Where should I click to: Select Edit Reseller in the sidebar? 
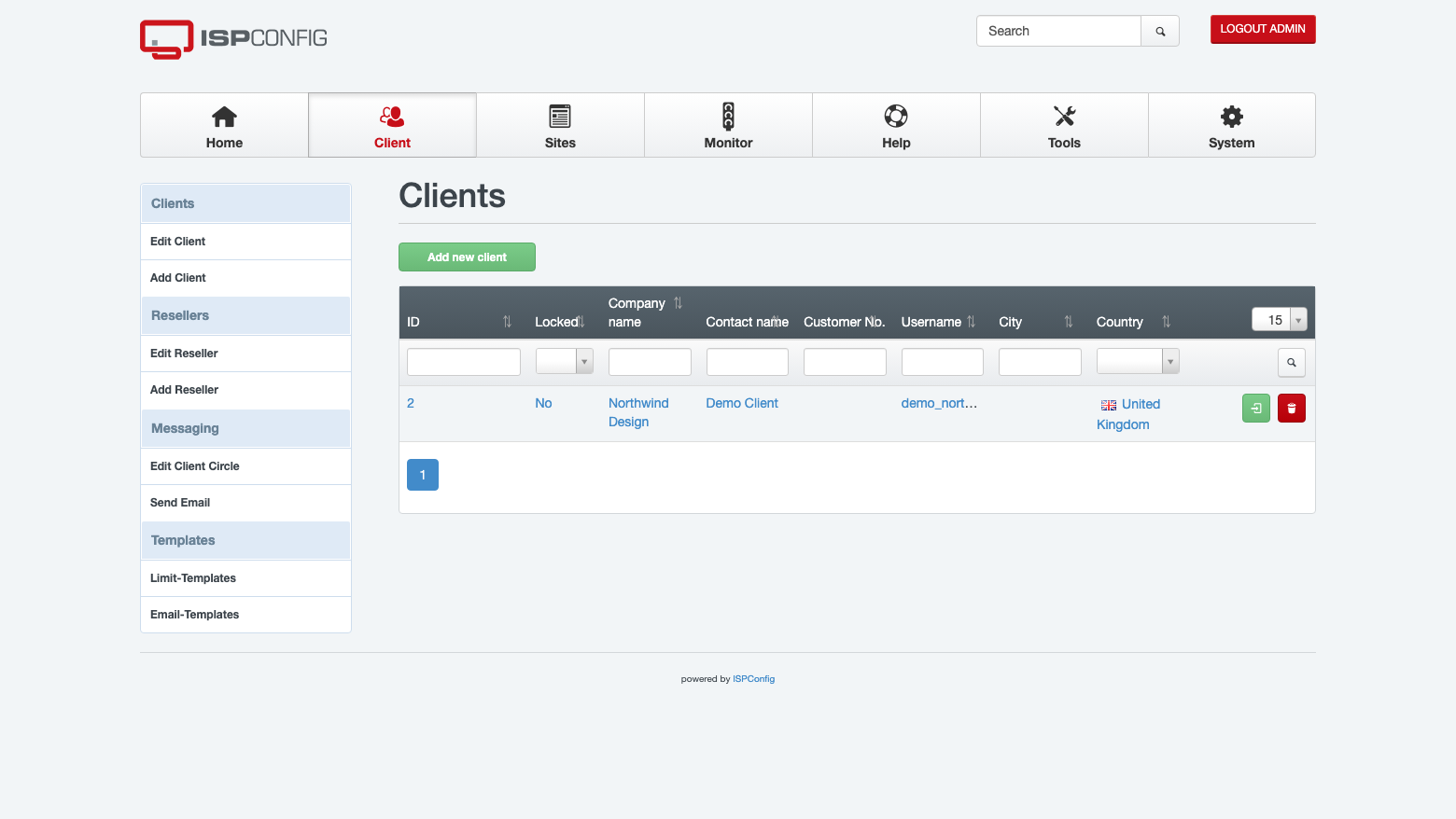click(x=245, y=354)
